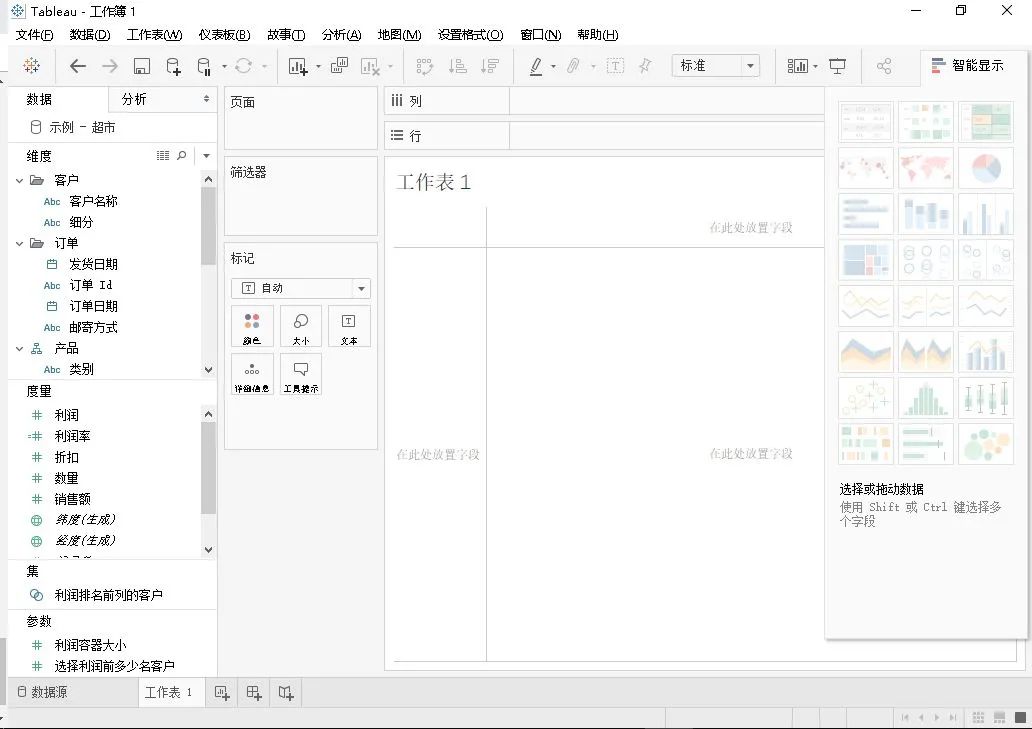The width and height of the screenshot is (1032, 729).
Task: Select the 利润排名前列的客户 set
Action: [x=109, y=595]
